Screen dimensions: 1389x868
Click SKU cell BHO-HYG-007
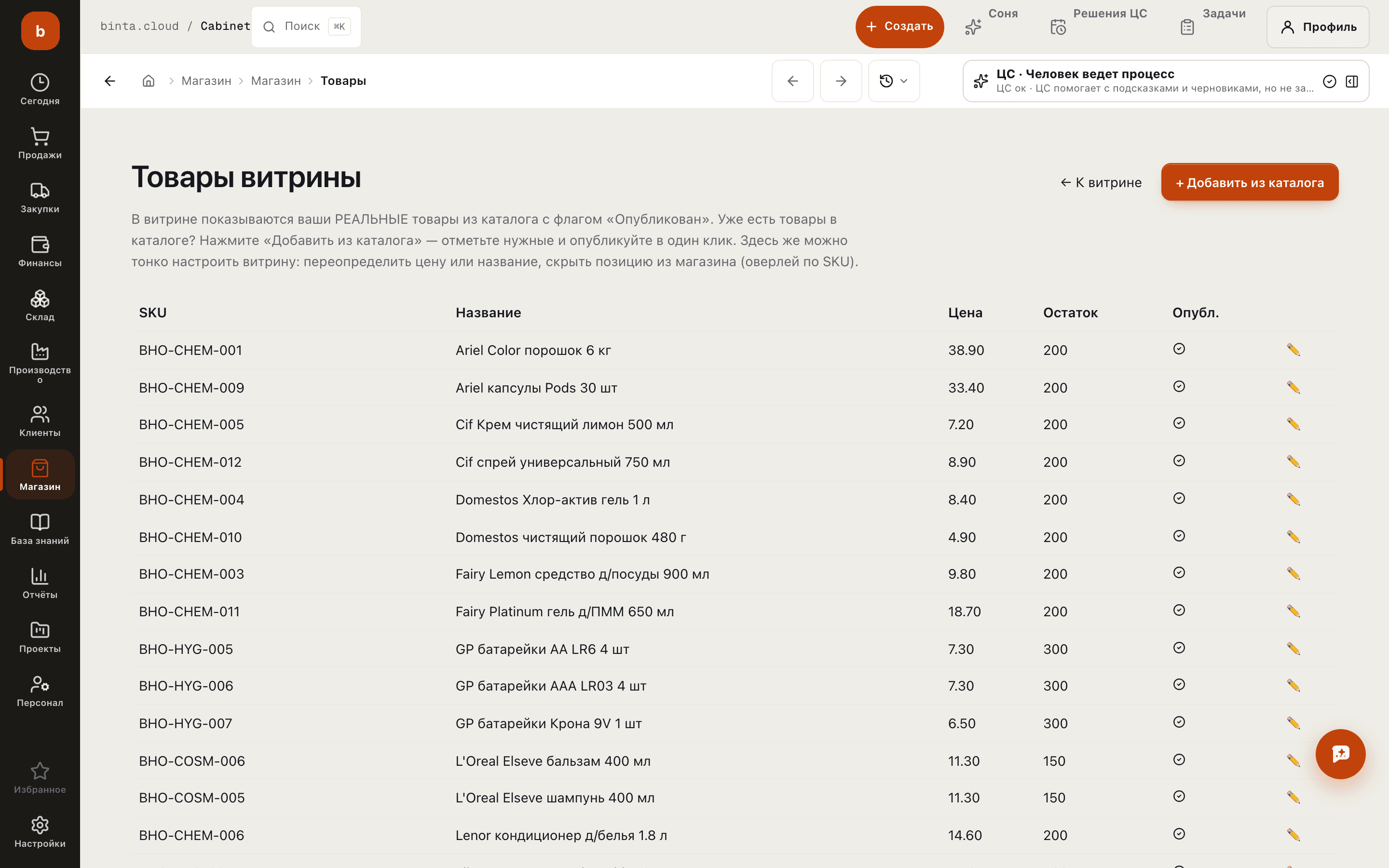pyautogui.click(x=185, y=724)
